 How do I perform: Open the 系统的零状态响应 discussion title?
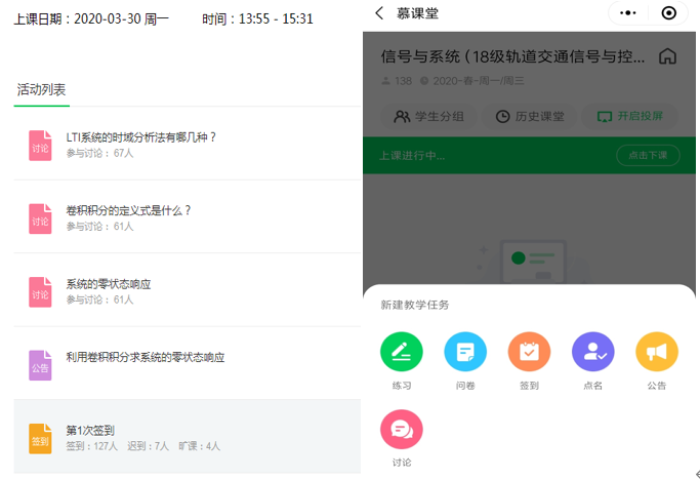click(x=108, y=284)
